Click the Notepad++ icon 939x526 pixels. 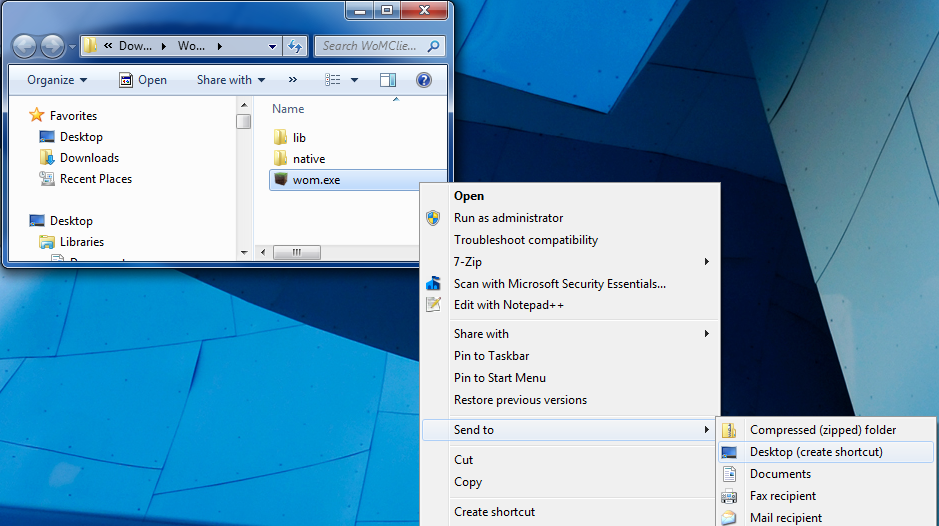tap(433, 304)
